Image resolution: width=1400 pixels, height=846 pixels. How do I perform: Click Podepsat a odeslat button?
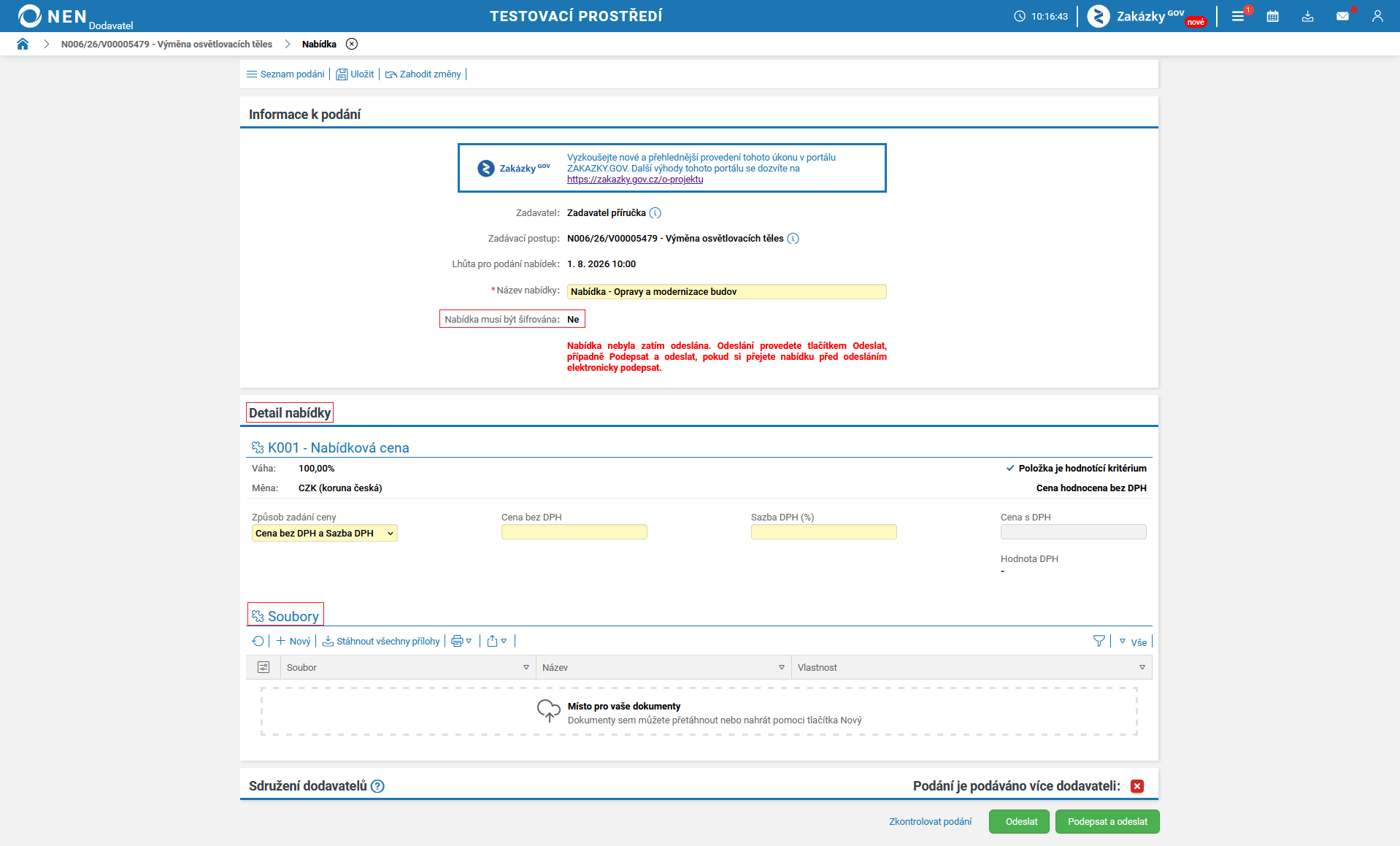[1107, 822]
